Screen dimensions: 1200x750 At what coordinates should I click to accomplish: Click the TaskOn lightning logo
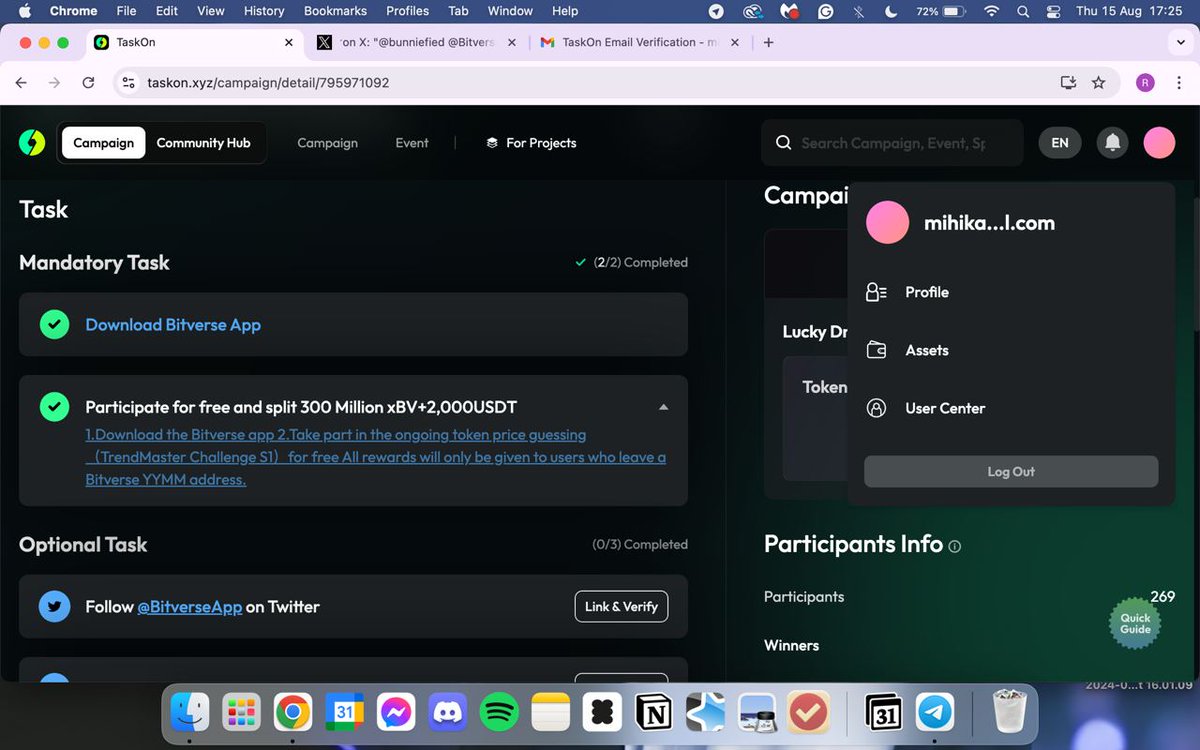point(32,143)
